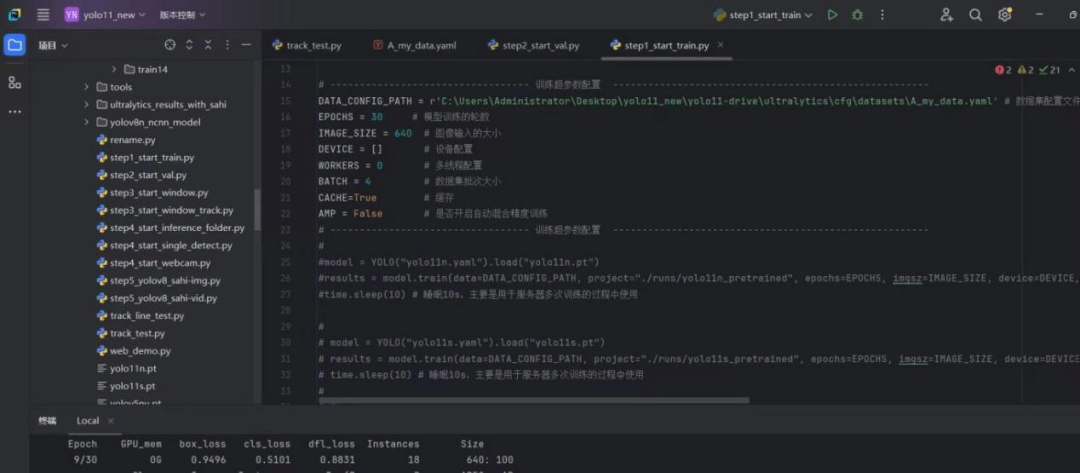Click the typo indicator showing 21
Screen dimensions: 1080x473
[1050, 70]
